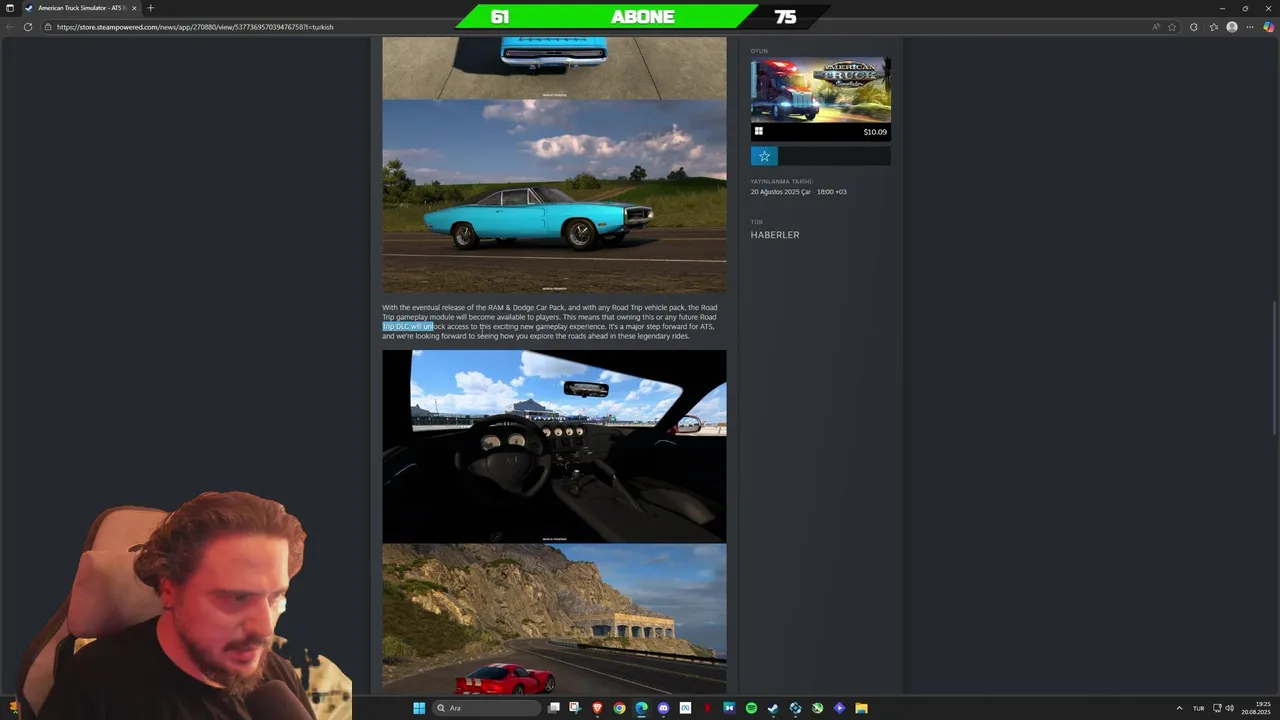Open Steam from the taskbar
The height and width of the screenshot is (720, 1280).
[x=773, y=708]
